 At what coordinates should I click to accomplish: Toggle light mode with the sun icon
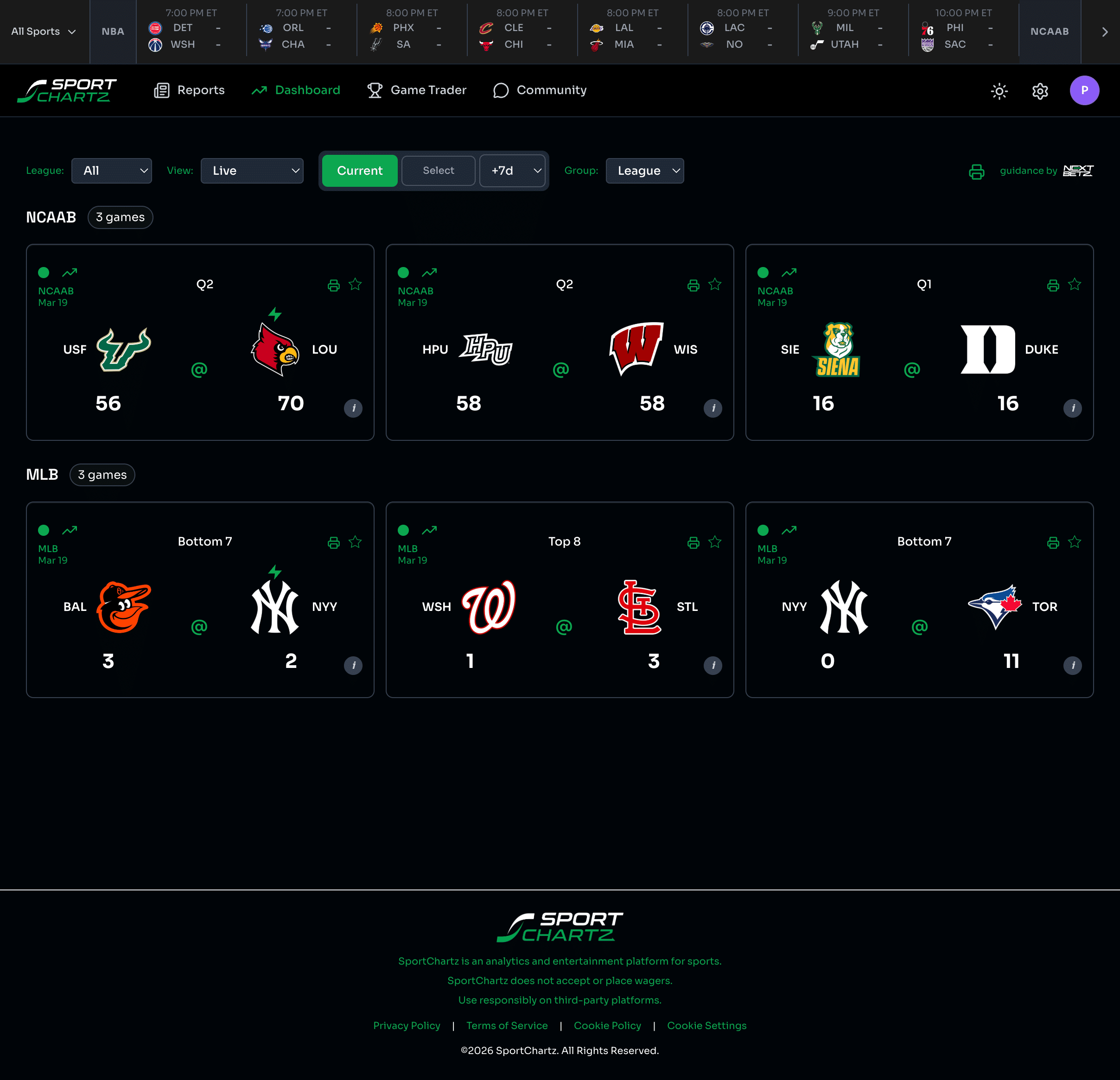[x=999, y=91]
